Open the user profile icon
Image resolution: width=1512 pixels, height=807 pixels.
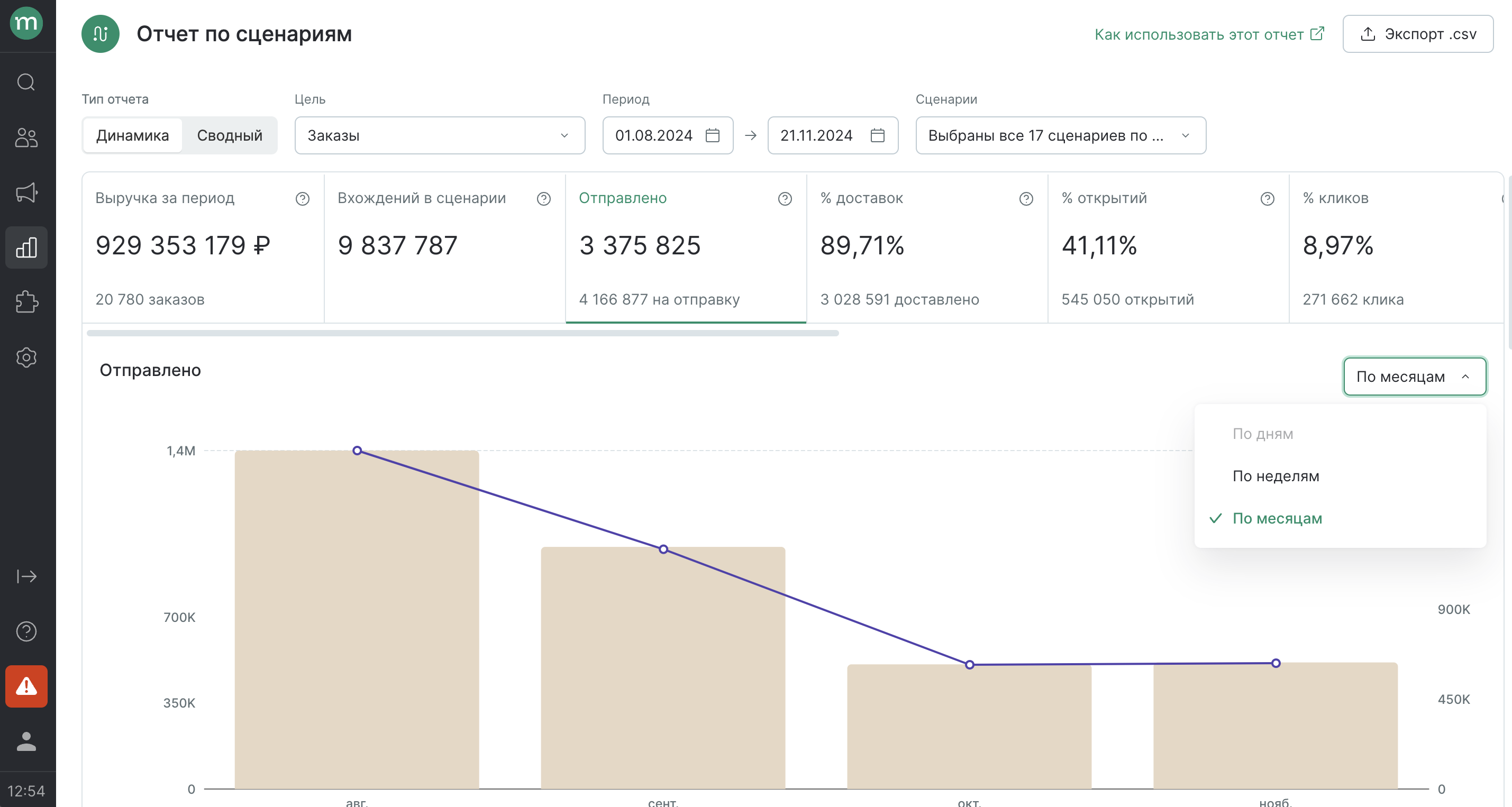coord(26,741)
